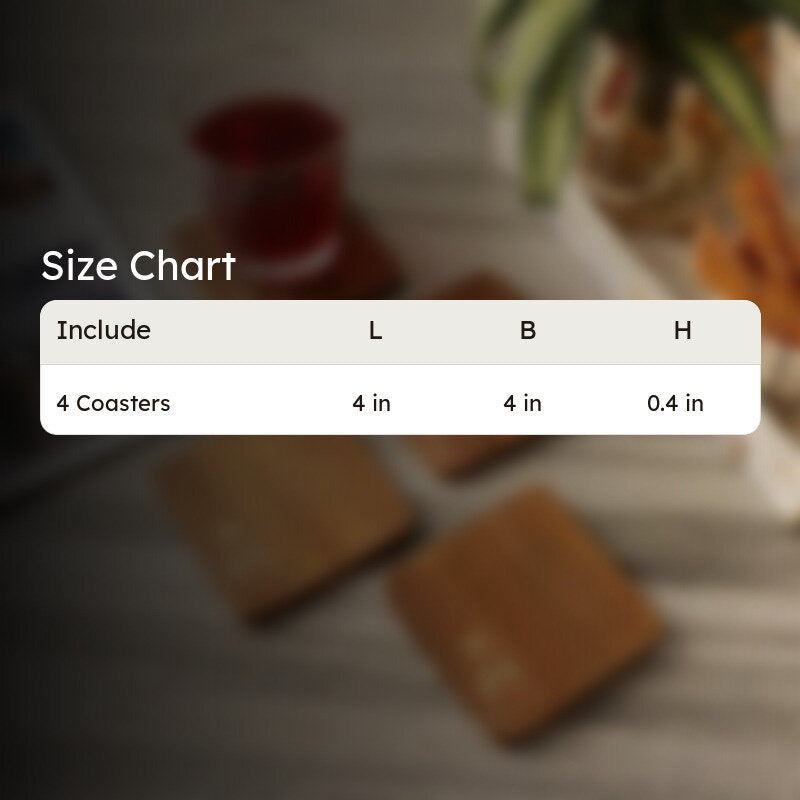Select the Include column header
The image size is (800, 800).
pyautogui.click(x=104, y=330)
